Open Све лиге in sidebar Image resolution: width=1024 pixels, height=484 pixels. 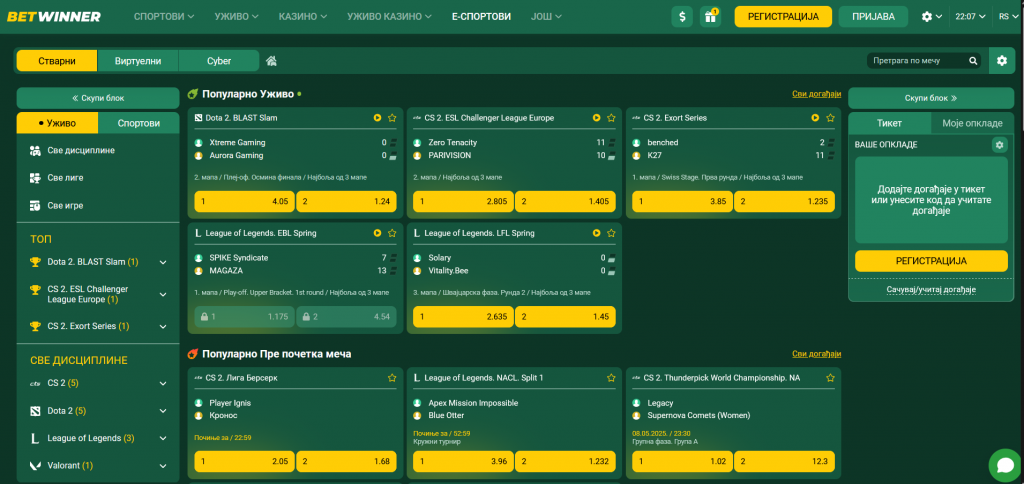(x=98, y=178)
